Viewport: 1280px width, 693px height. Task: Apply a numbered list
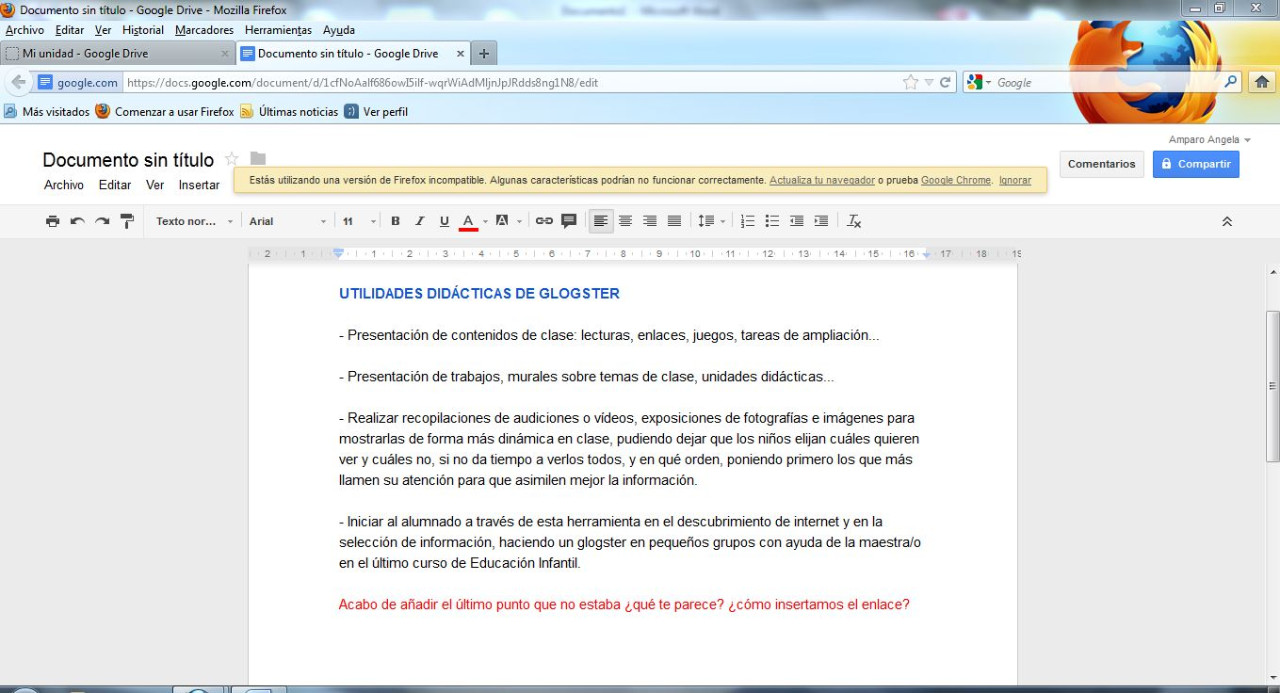click(x=747, y=221)
